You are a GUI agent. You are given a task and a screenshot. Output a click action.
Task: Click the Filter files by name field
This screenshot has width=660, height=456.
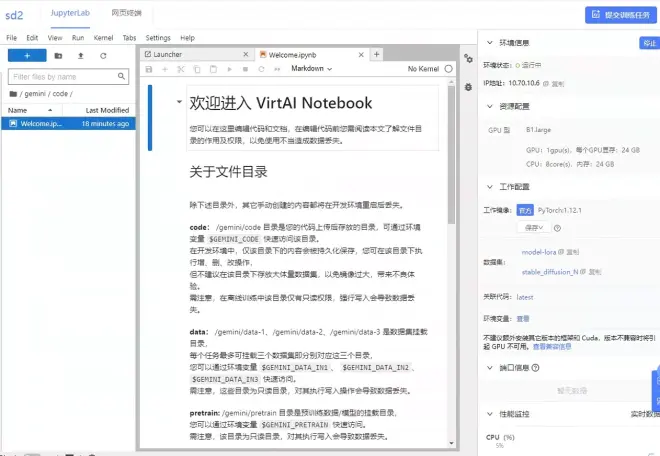click(69, 77)
